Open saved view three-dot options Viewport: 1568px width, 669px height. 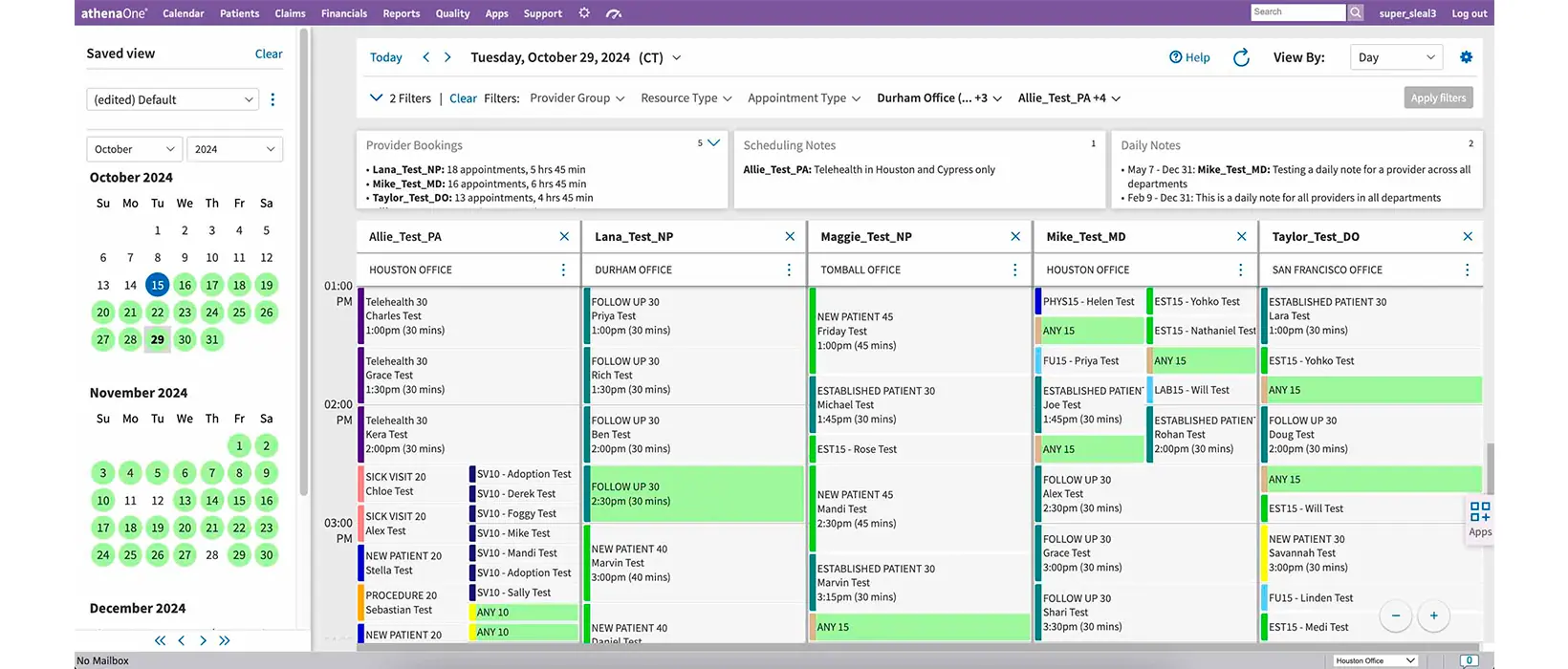[x=272, y=99]
